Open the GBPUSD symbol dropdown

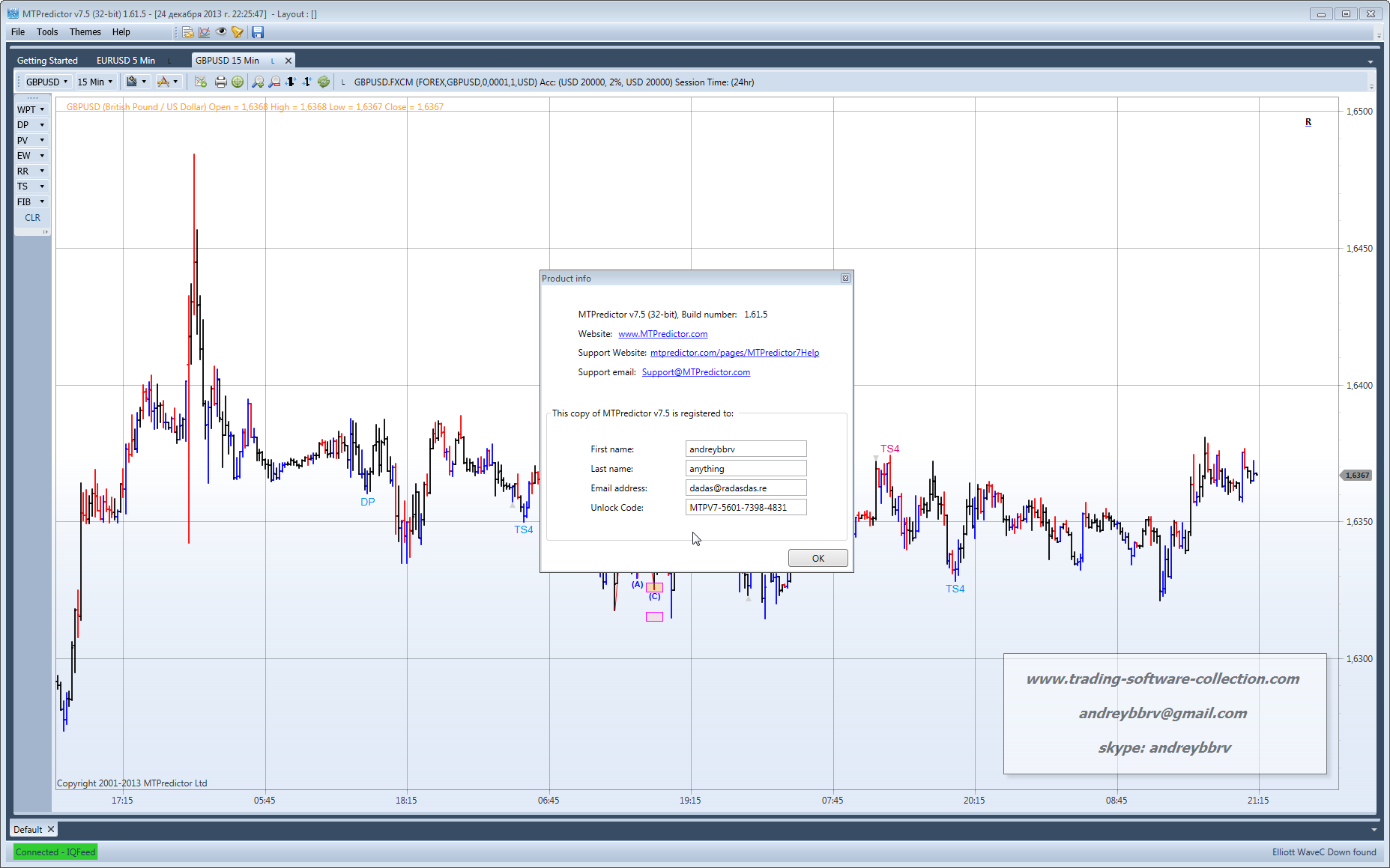click(47, 82)
